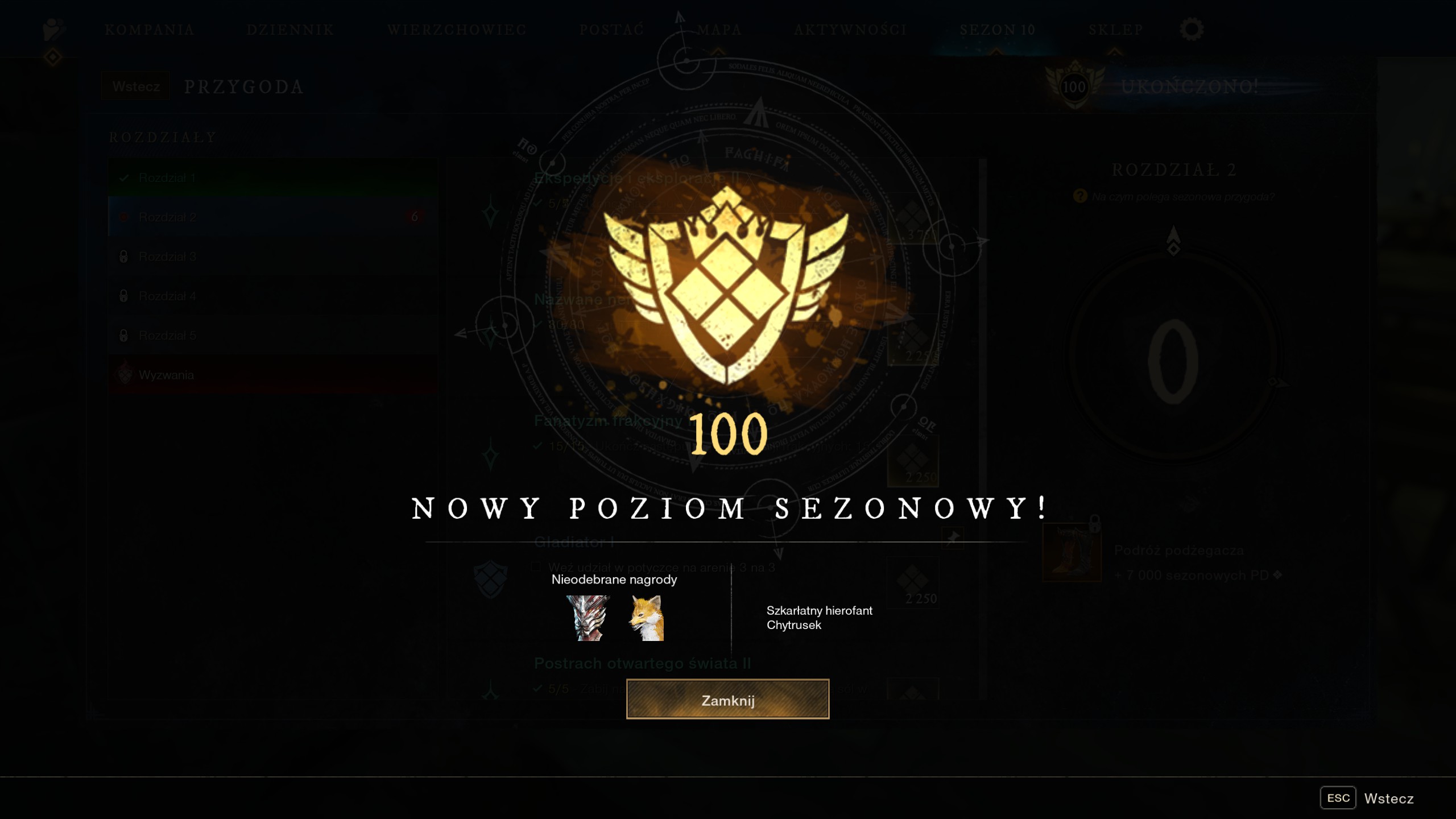Click the Podróż podżegacza reward thumbnail
Image resolution: width=1456 pixels, height=819 pixels.
click(1072, 552)
